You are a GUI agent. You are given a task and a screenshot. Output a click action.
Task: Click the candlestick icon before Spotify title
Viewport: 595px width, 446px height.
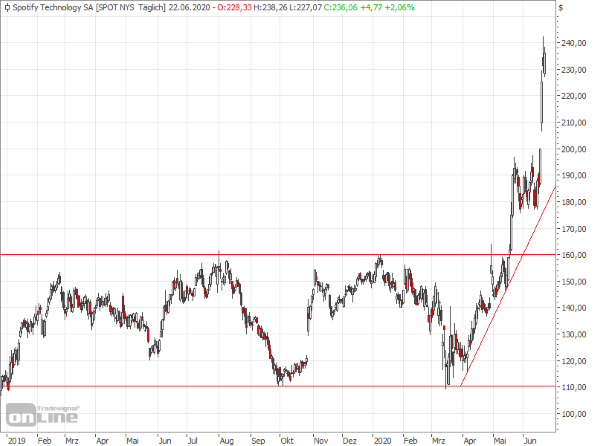tap(7, 8)
